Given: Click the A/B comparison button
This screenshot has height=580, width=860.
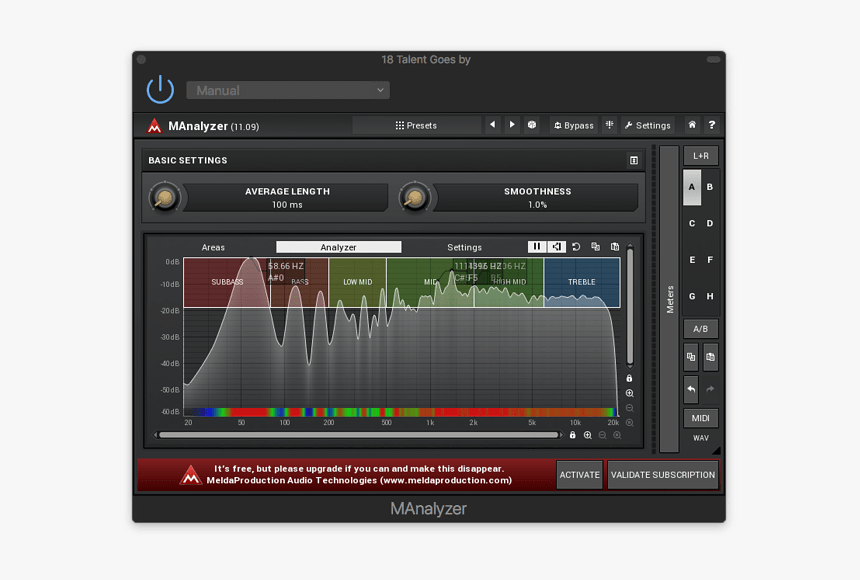Looking at the screenshot, I should (700, 329).
